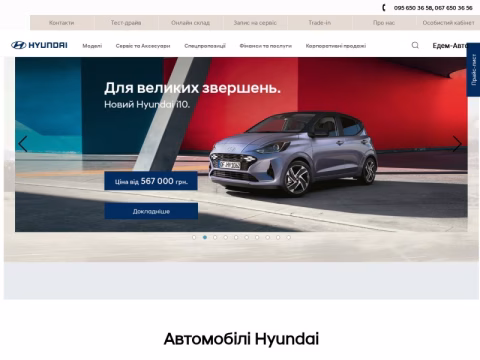Advance carousel with right arrow

click(457, 144)
